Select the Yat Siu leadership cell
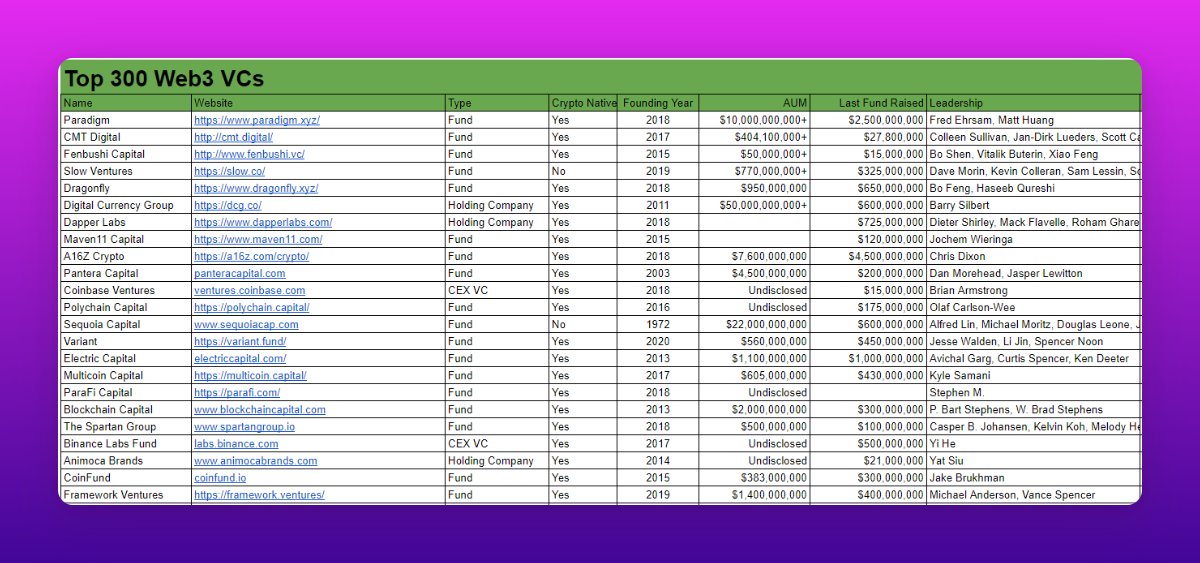 point(1034,460)
